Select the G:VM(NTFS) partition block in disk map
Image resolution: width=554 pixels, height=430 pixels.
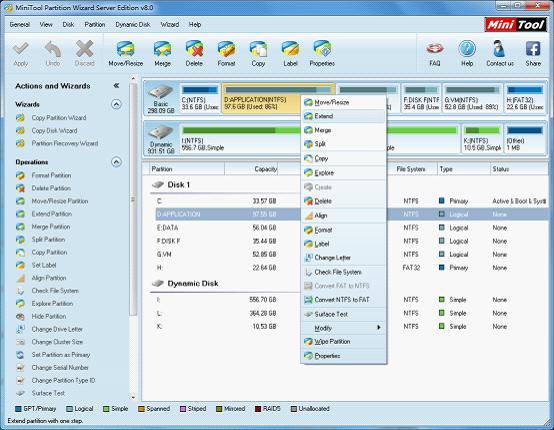(472, 98)
